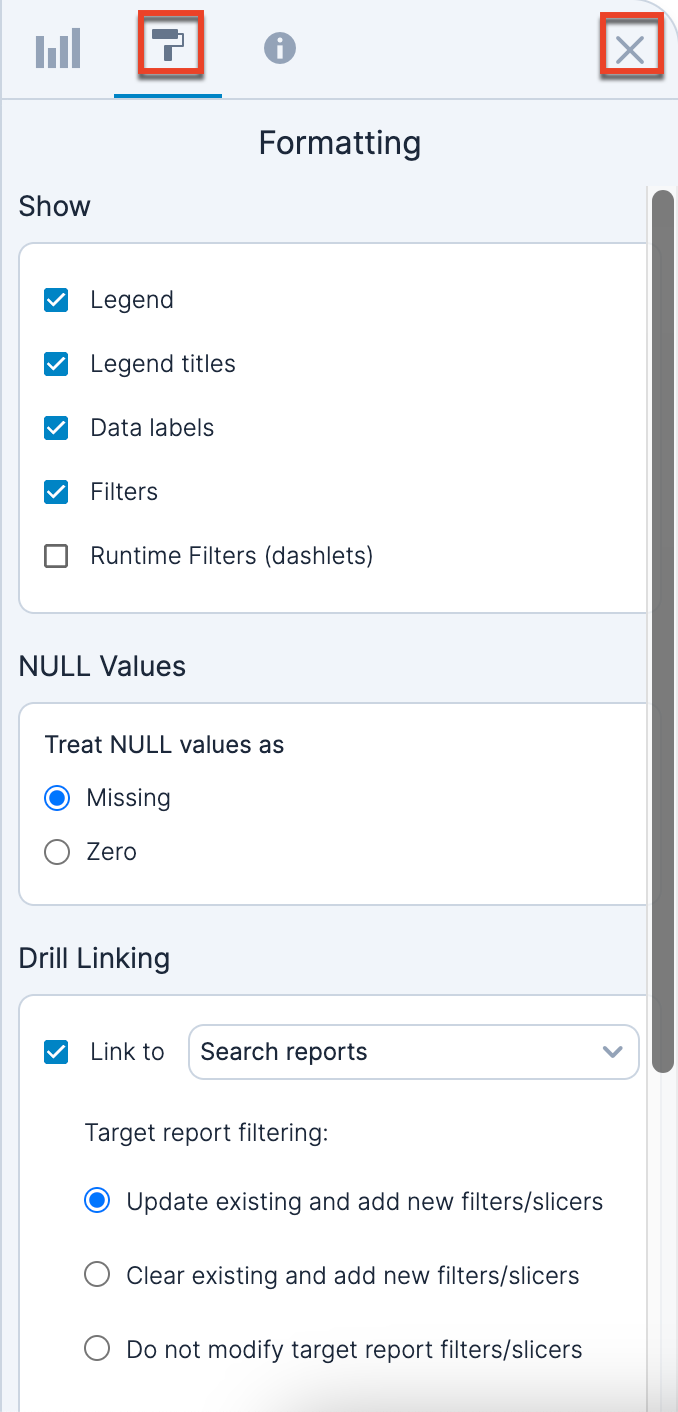The height and width of the screenshot is (1412, 678).
Task: Select Update existing and add new filters/slicers
Action: tap(97, 1202)
